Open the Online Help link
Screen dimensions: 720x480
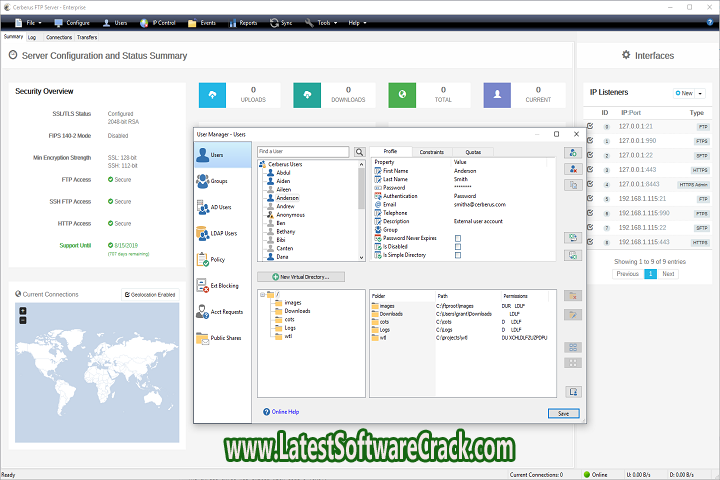click(x=284, y=411)
